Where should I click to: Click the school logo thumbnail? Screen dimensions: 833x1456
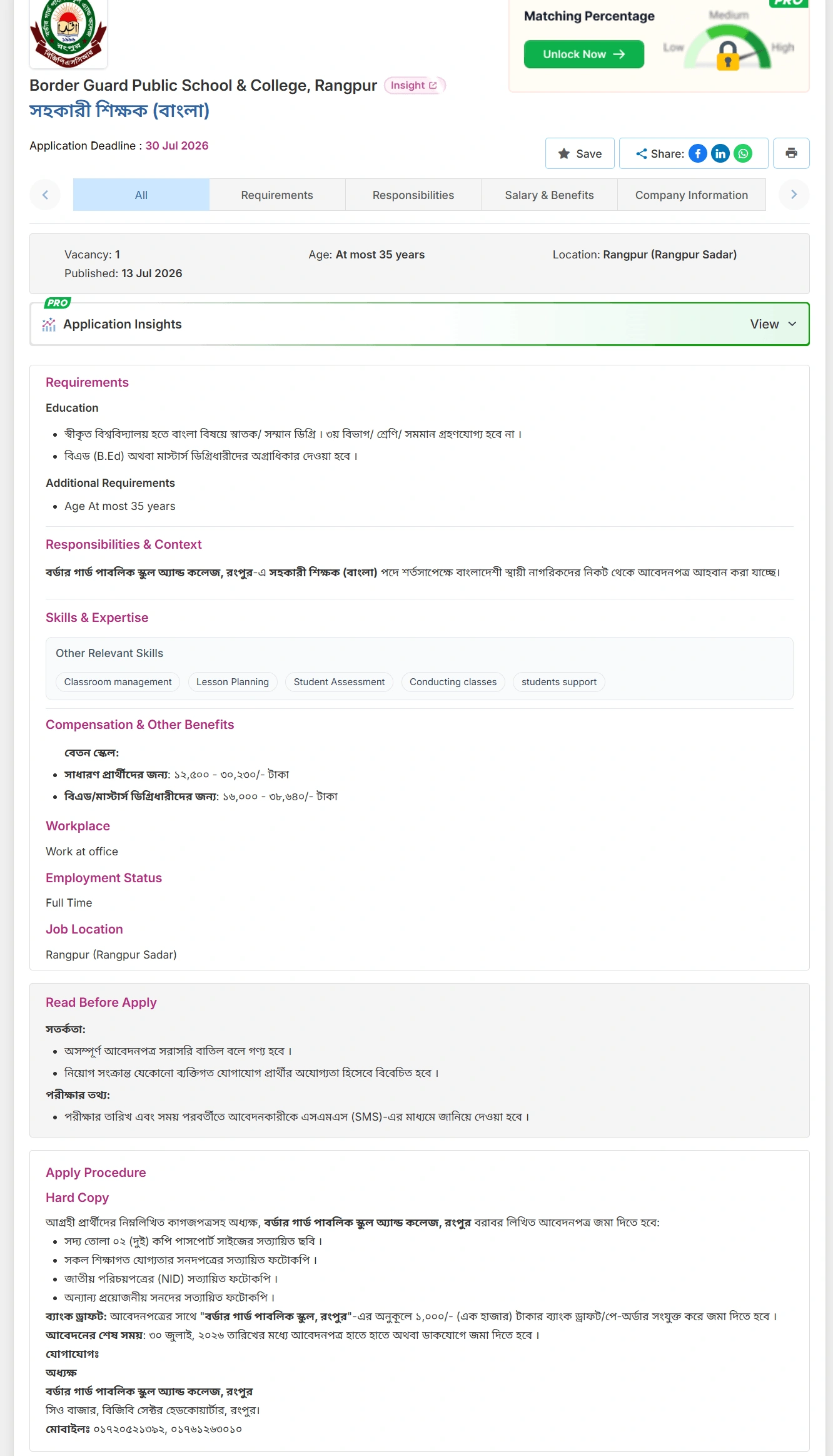(x=69, y=33)
